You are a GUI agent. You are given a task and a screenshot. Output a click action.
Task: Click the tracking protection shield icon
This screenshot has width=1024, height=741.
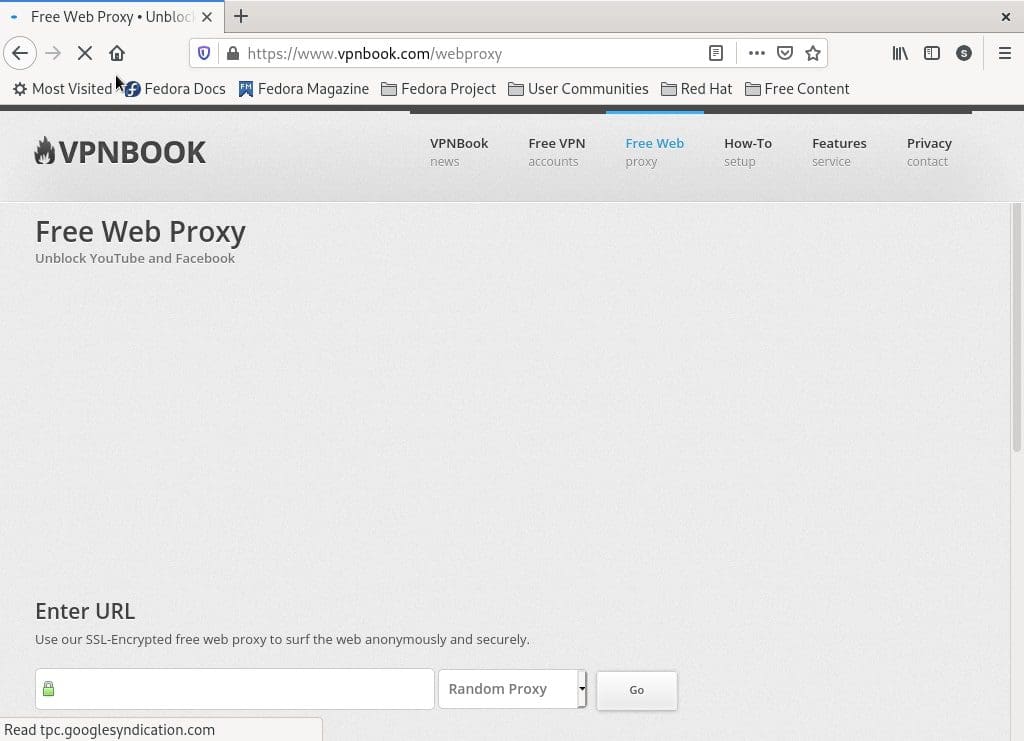(x=203, y=53)
